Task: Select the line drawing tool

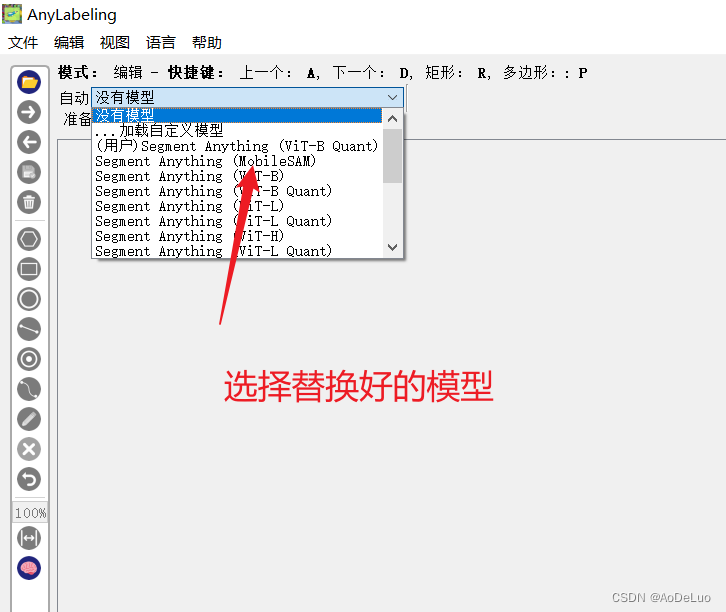Action: coord(29,329)
